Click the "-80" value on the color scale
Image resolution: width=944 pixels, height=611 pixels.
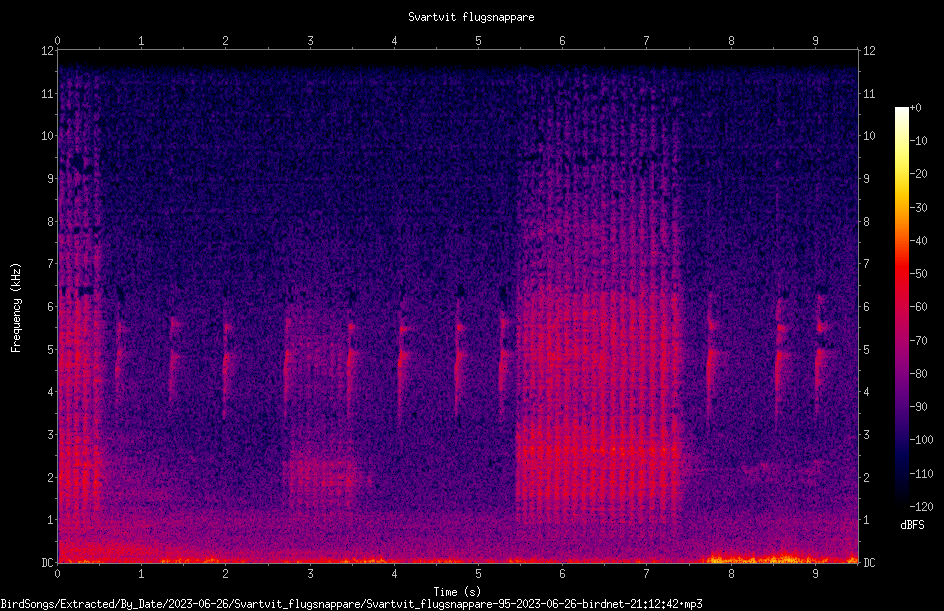click(919, 374)
